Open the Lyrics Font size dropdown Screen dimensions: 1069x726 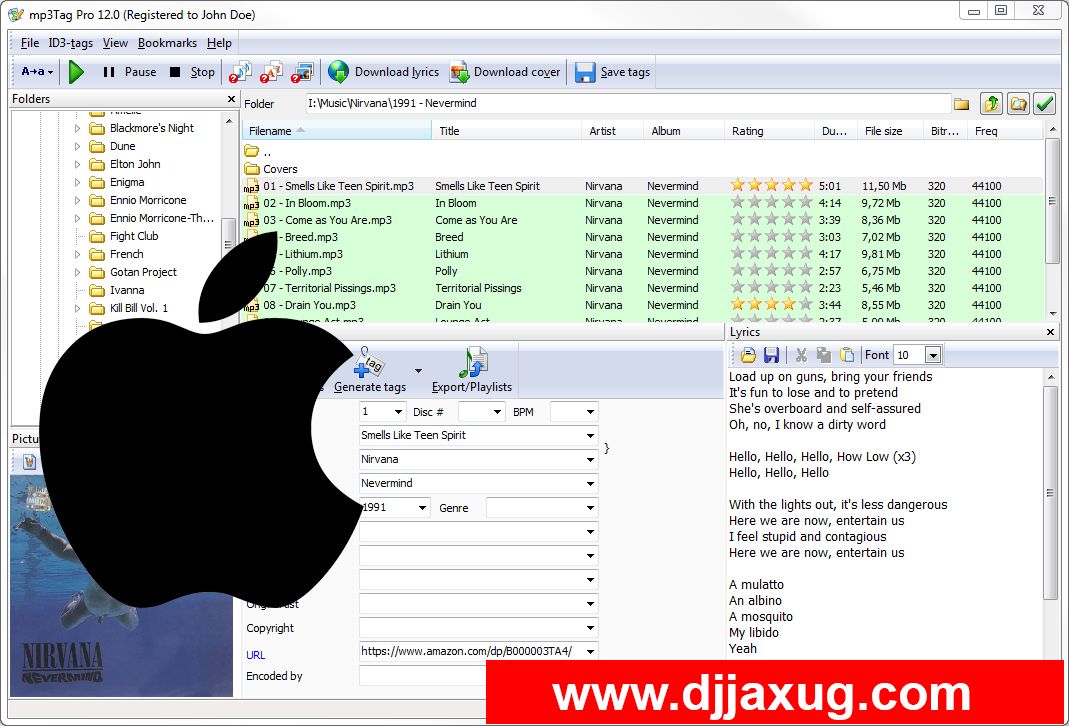pos(933,355)
